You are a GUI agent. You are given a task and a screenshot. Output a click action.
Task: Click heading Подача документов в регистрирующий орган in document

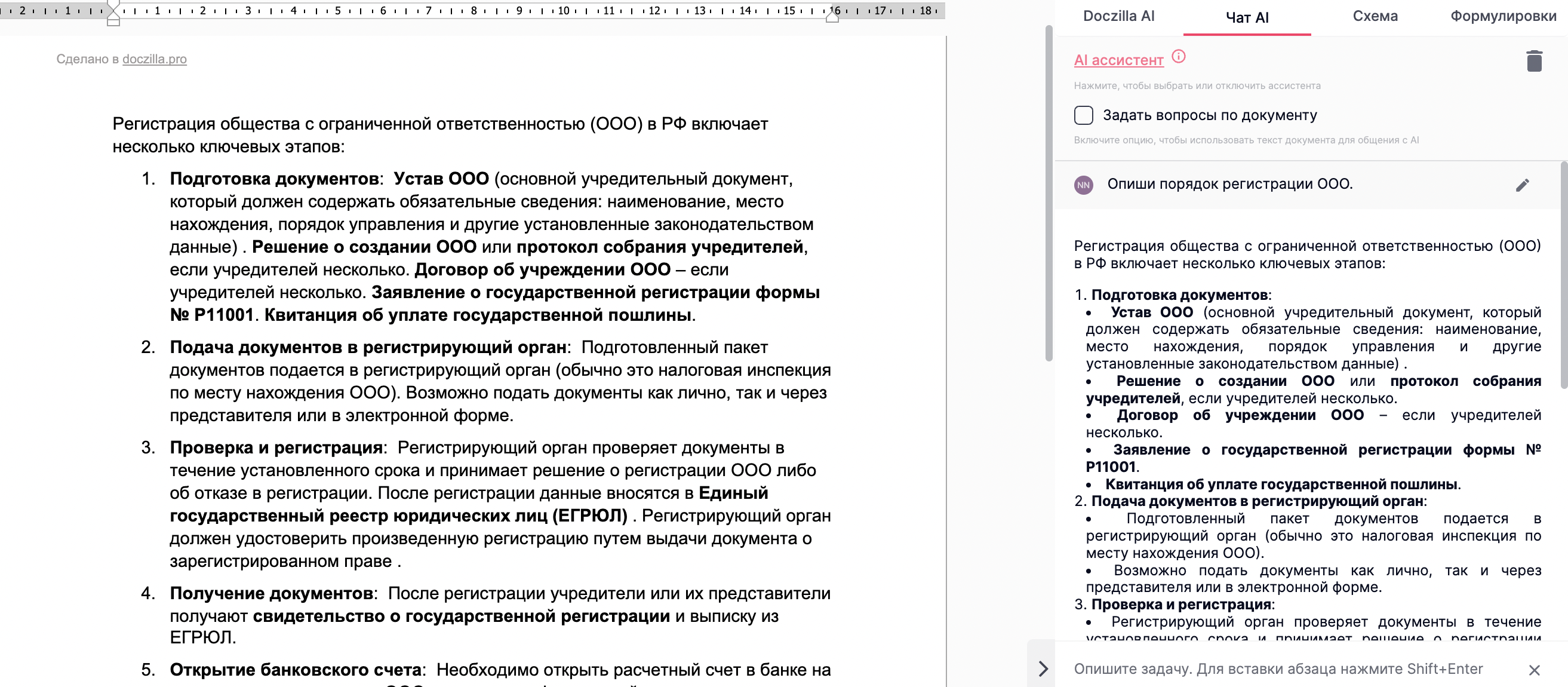coord(368,347)
